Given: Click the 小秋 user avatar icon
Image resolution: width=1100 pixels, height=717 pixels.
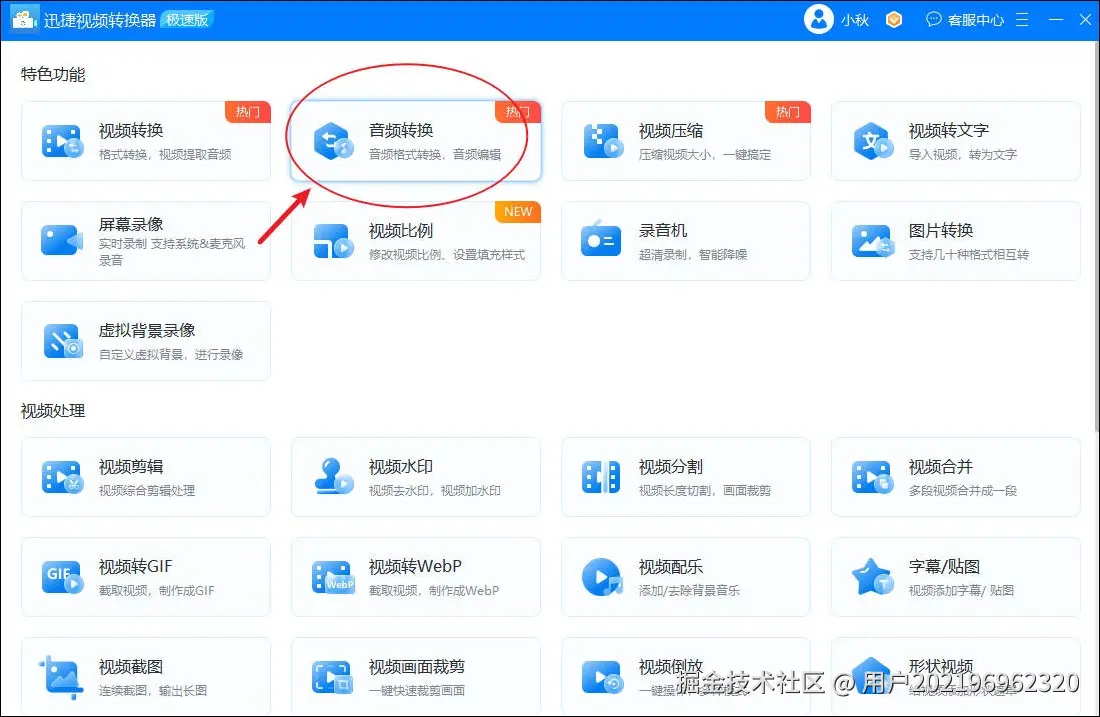Looking at the screenshot, I should (818, 19).
